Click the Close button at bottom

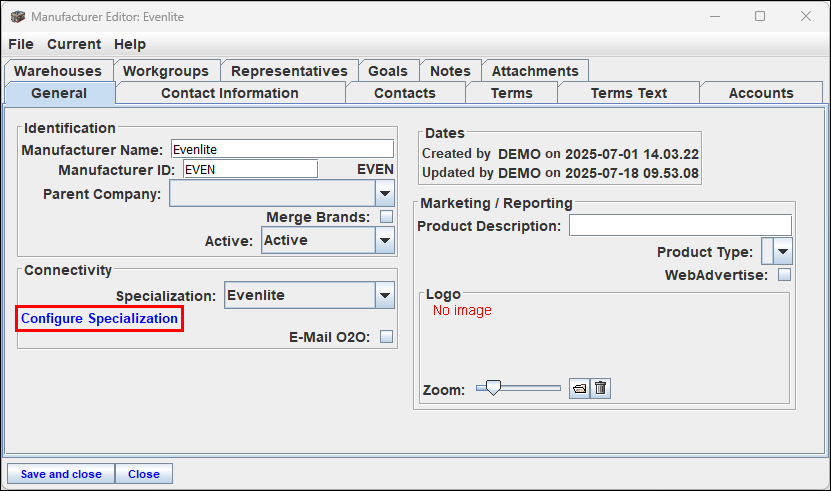144,474
